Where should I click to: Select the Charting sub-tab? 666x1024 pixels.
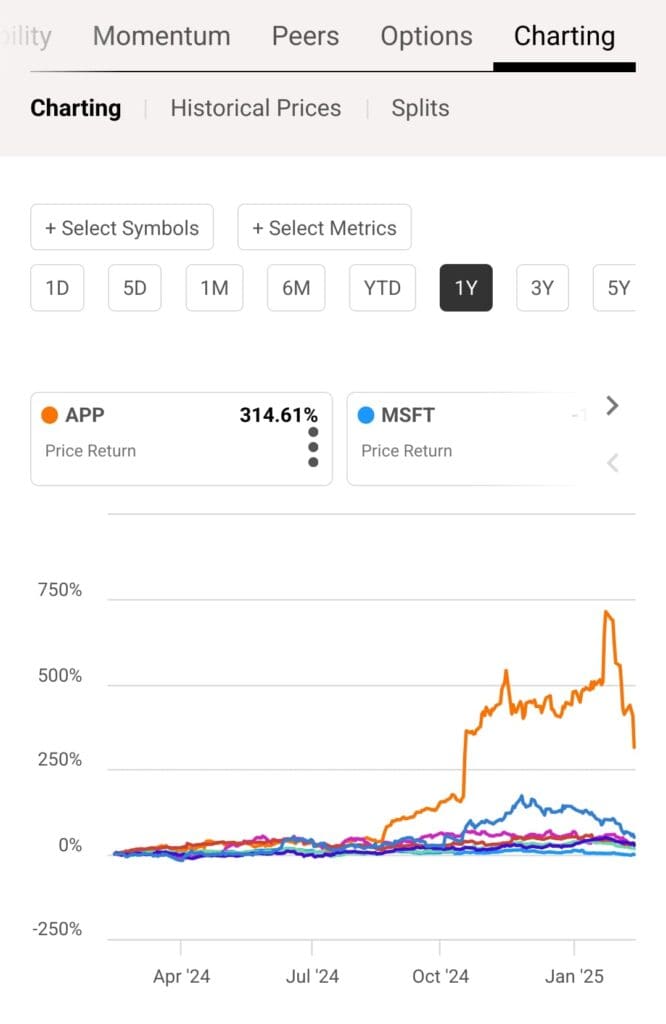pos(75,108)
